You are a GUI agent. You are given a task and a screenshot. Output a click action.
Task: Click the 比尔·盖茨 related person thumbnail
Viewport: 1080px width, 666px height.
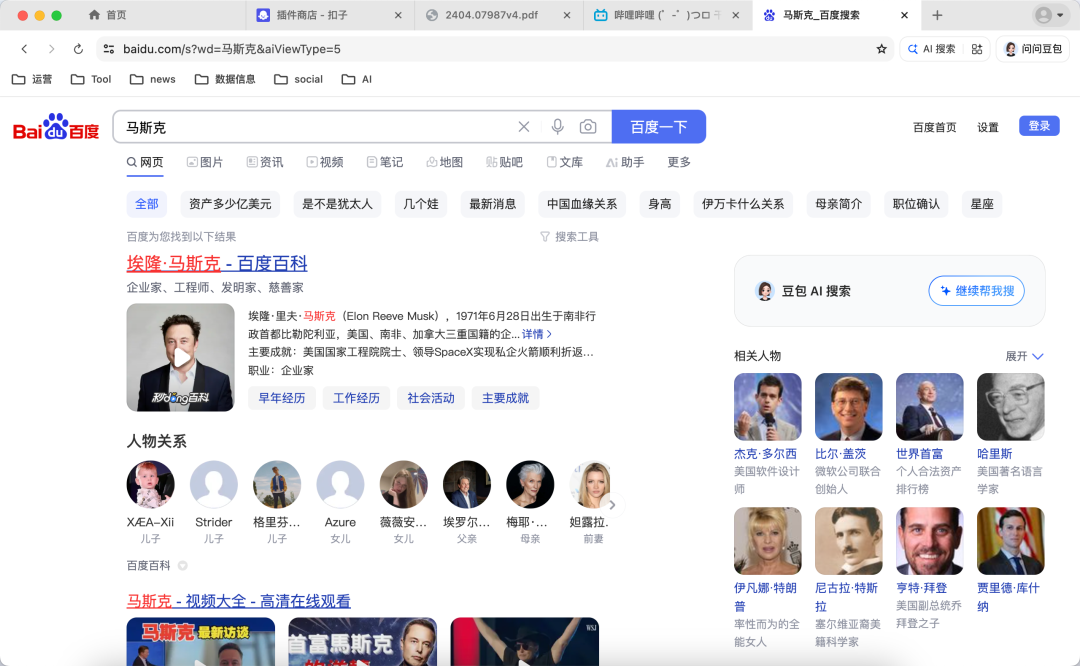[848, 406]
